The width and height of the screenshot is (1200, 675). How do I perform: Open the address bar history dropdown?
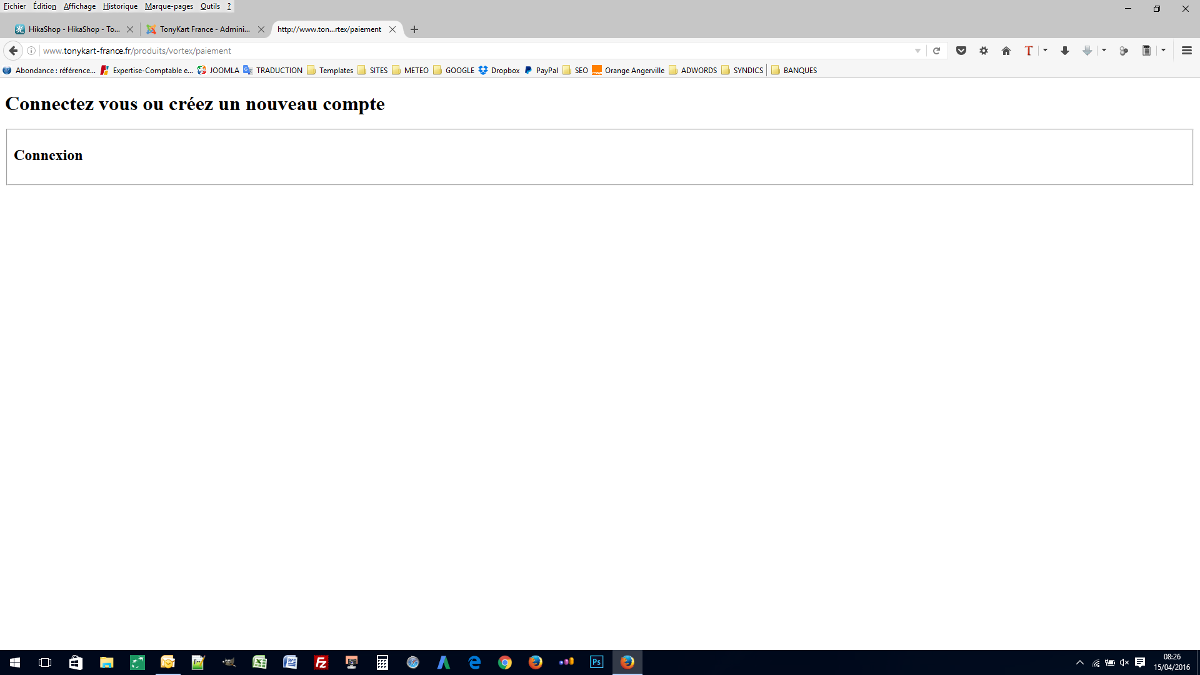click(918, 51)
